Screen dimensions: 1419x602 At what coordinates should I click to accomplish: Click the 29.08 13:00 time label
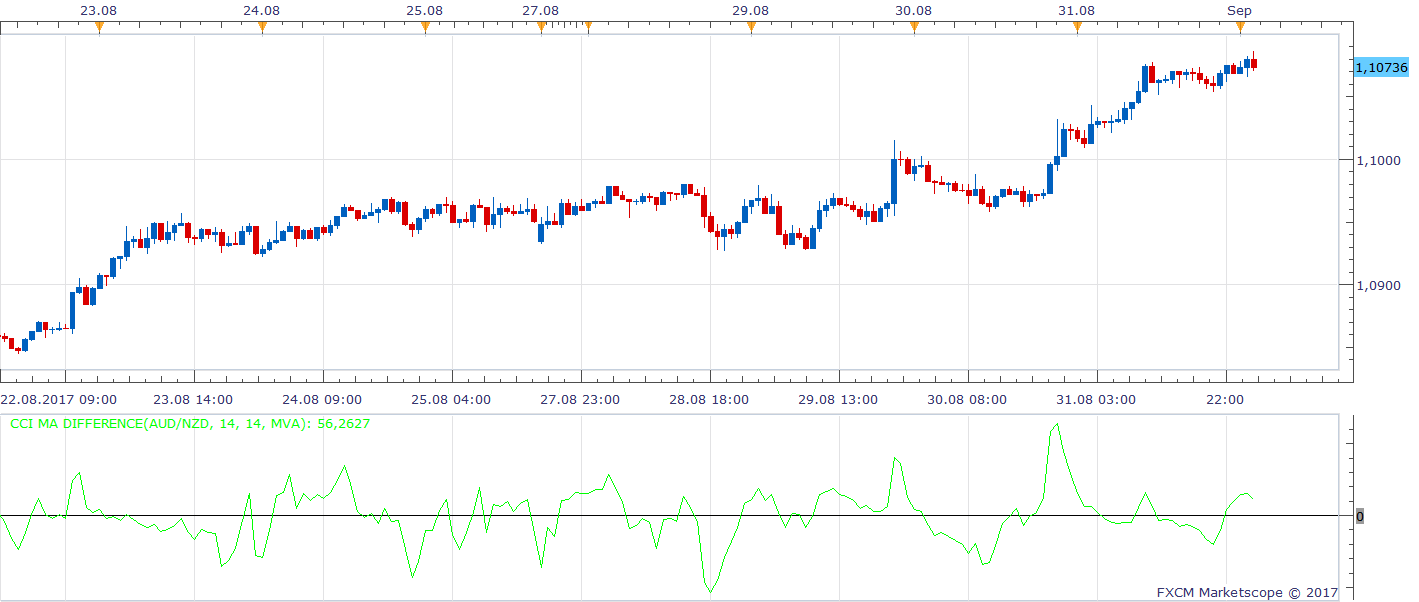840,399
